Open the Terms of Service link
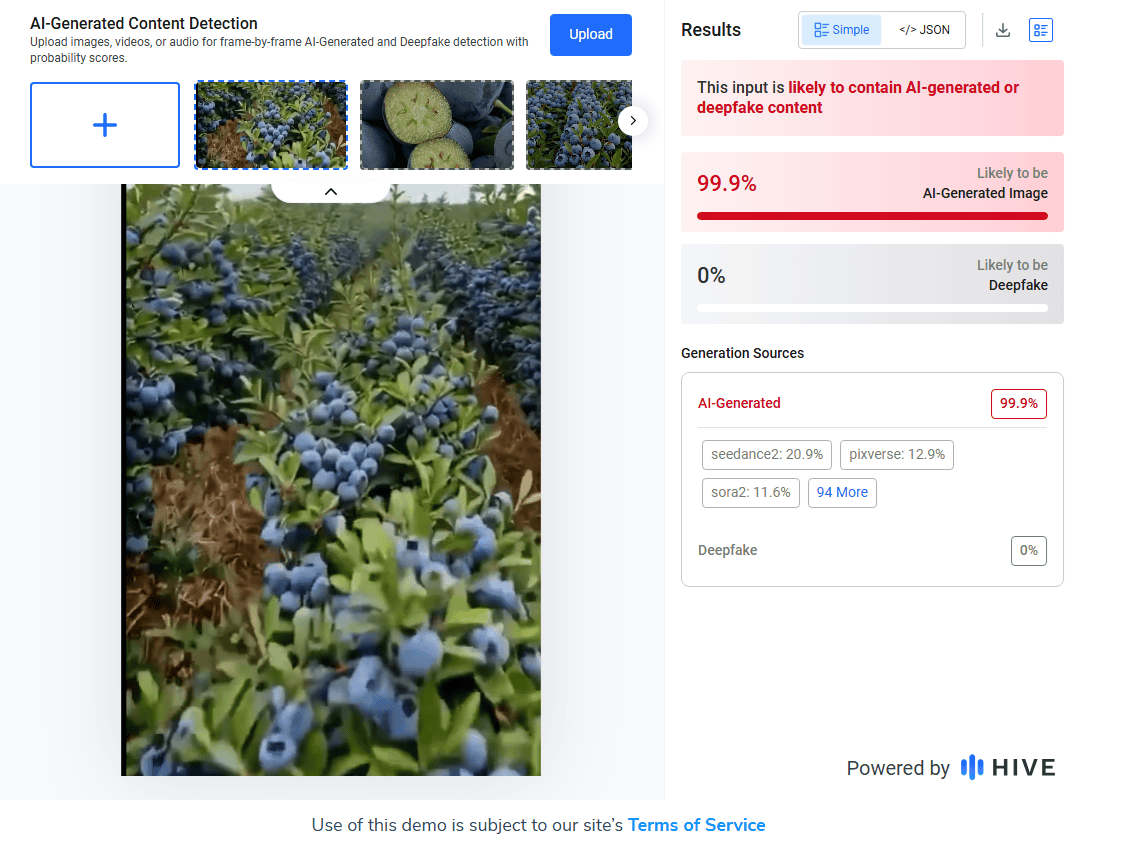The height and width of the screenshot is (843, 1142). [x=696, y=825]
